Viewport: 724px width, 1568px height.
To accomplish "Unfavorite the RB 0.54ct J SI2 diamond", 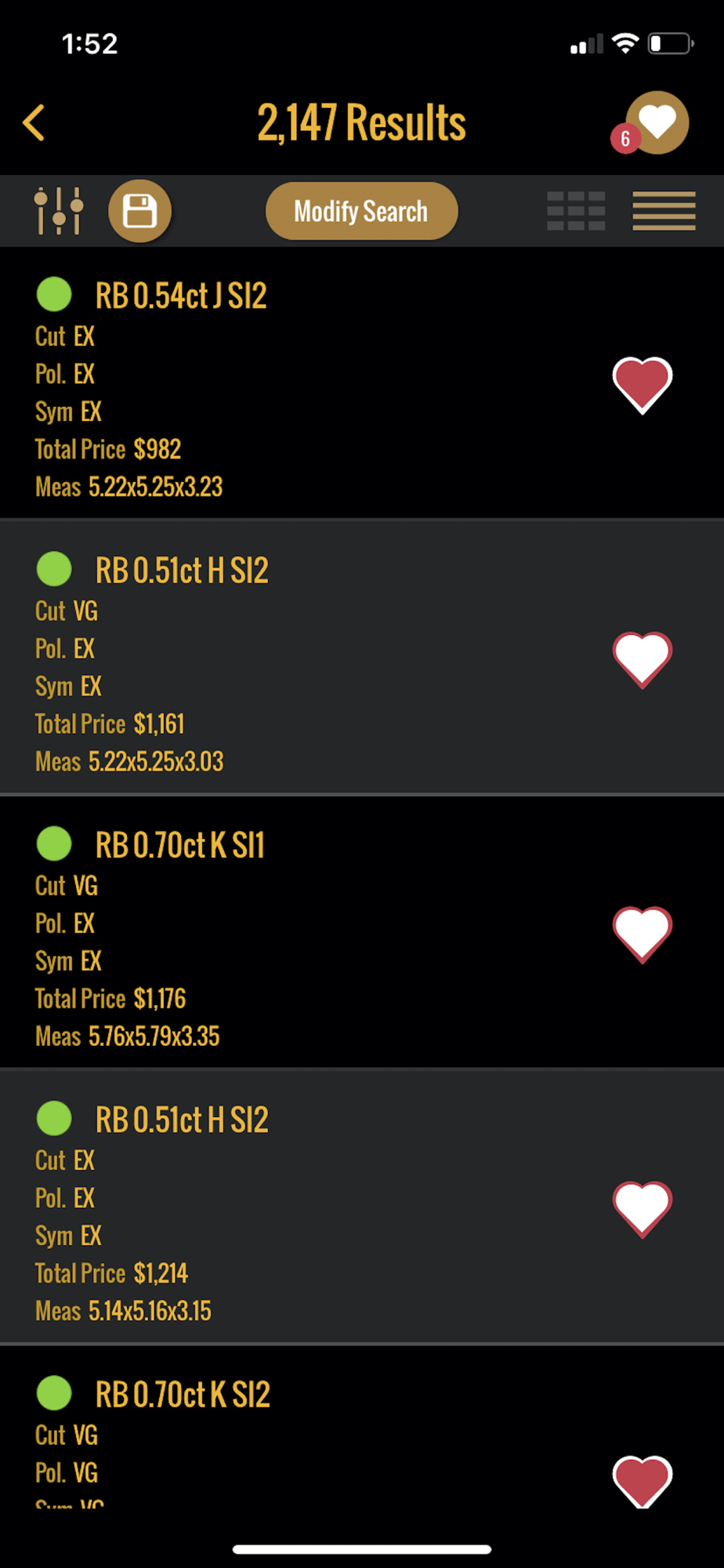I will click(x=642, y=384).
